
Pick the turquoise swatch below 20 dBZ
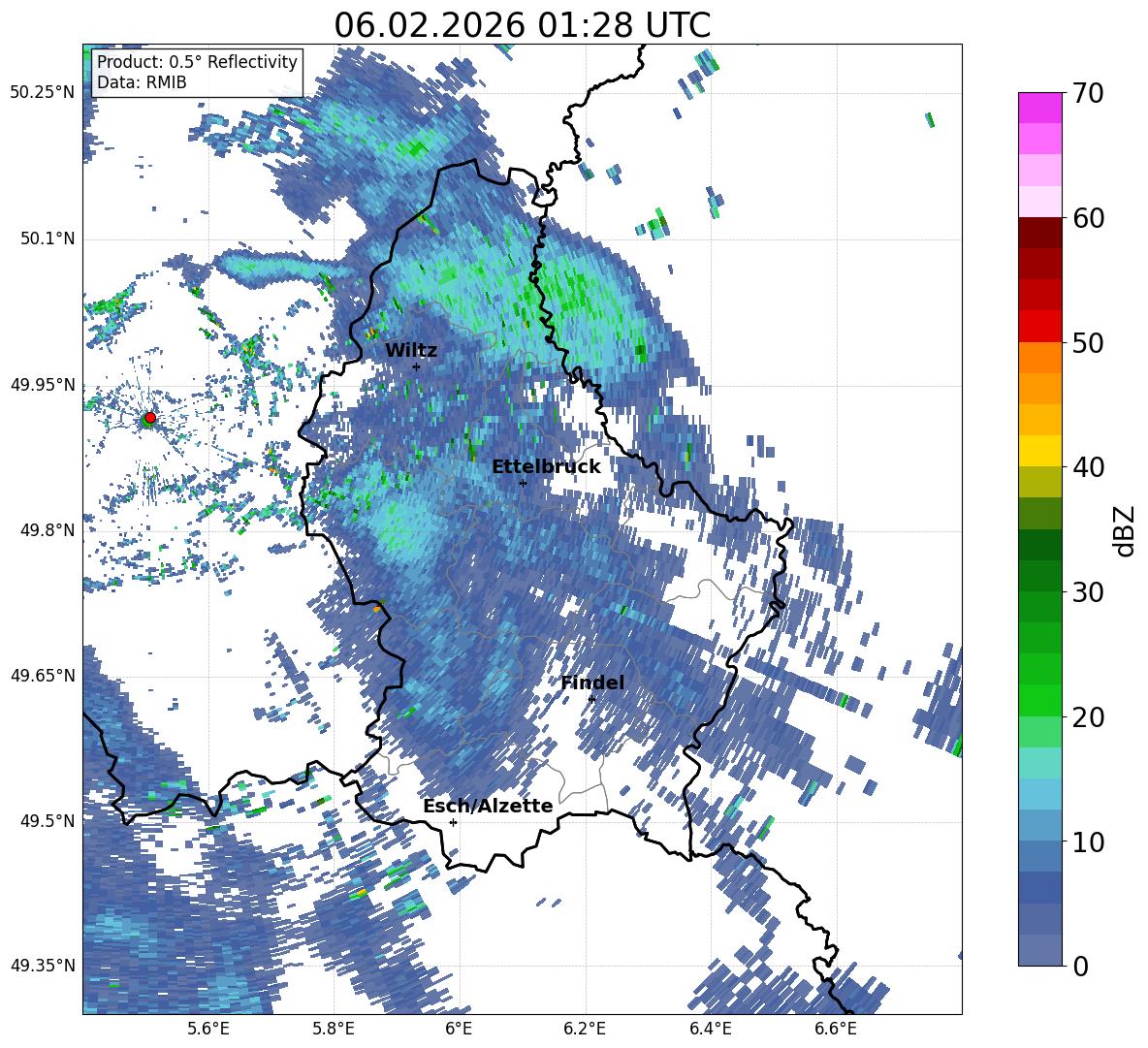pyautogui.click(x=1039, y=763)
